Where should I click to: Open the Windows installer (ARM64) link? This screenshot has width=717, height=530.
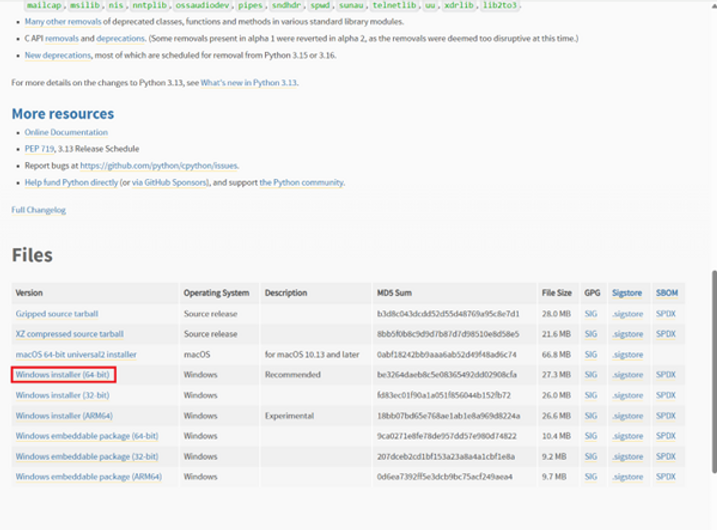point(64,416)
